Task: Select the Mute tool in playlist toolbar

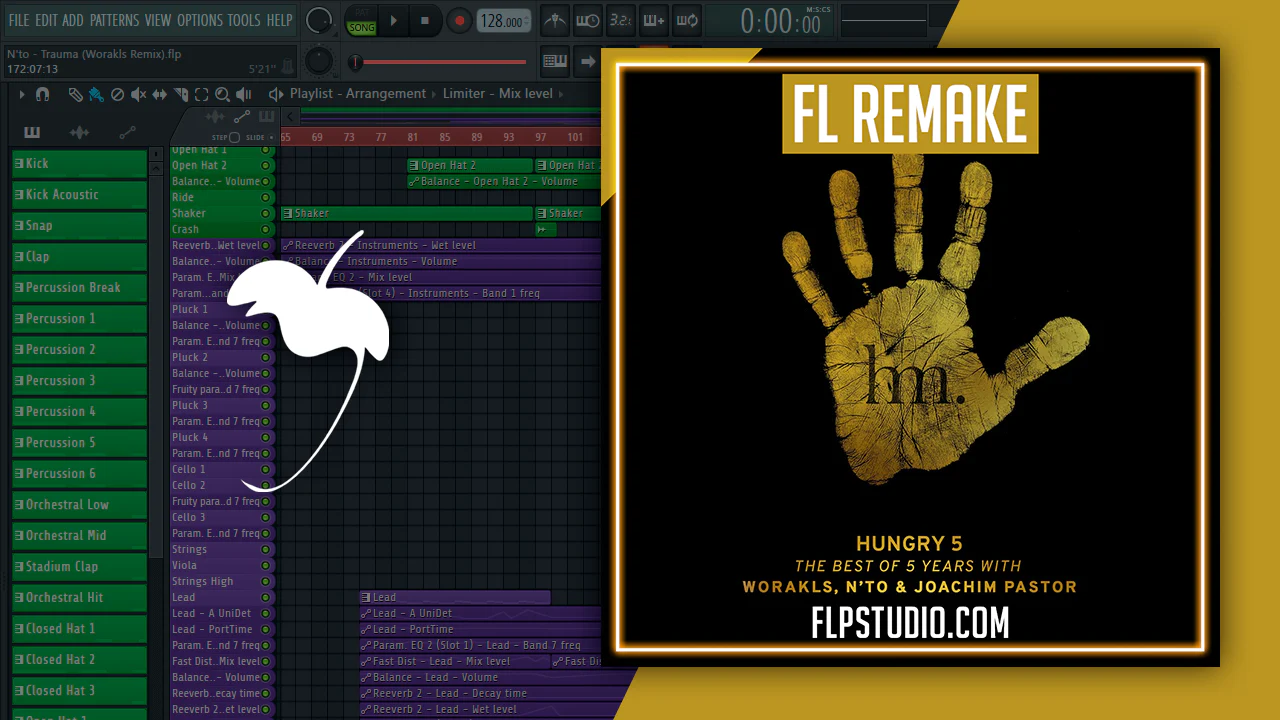Action: coord(138,94)
